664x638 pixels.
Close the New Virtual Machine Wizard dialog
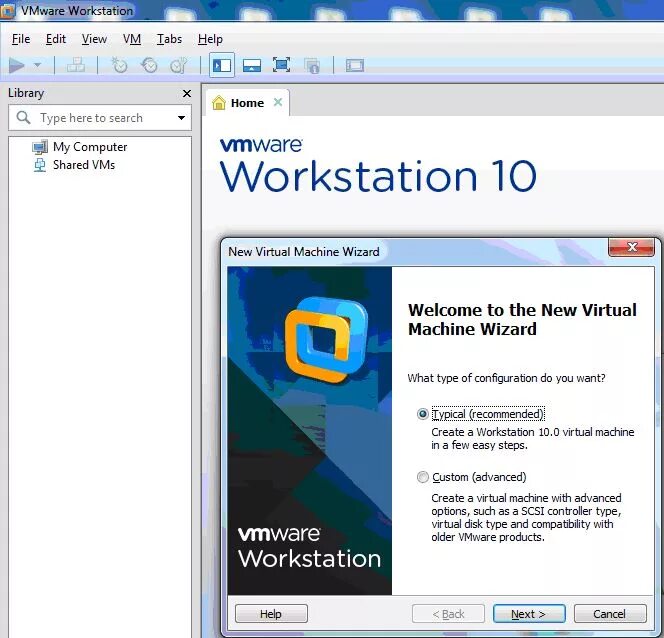(x=632, y=247)
